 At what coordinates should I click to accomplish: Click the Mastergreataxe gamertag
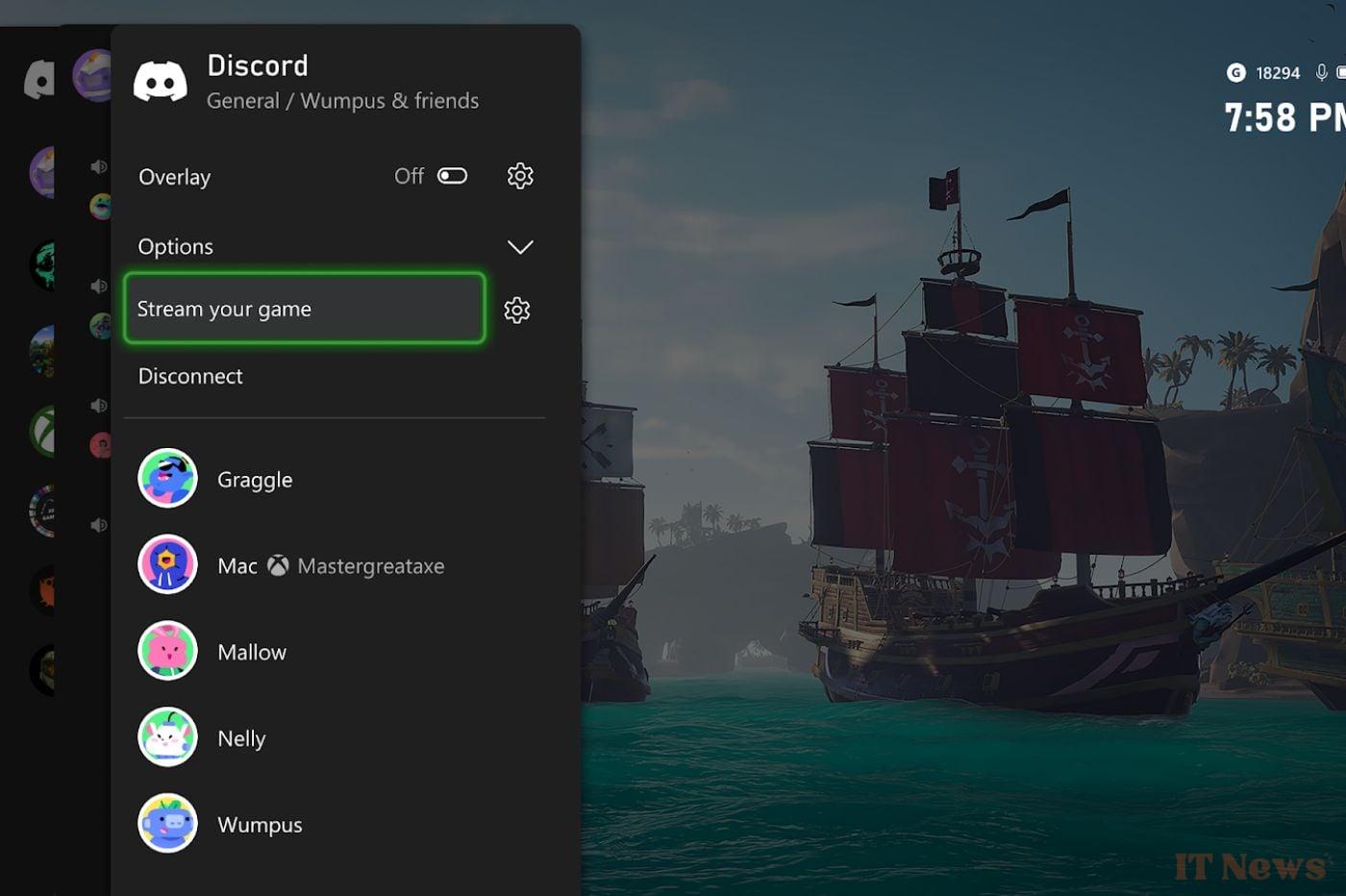click(x=371, y=566)
